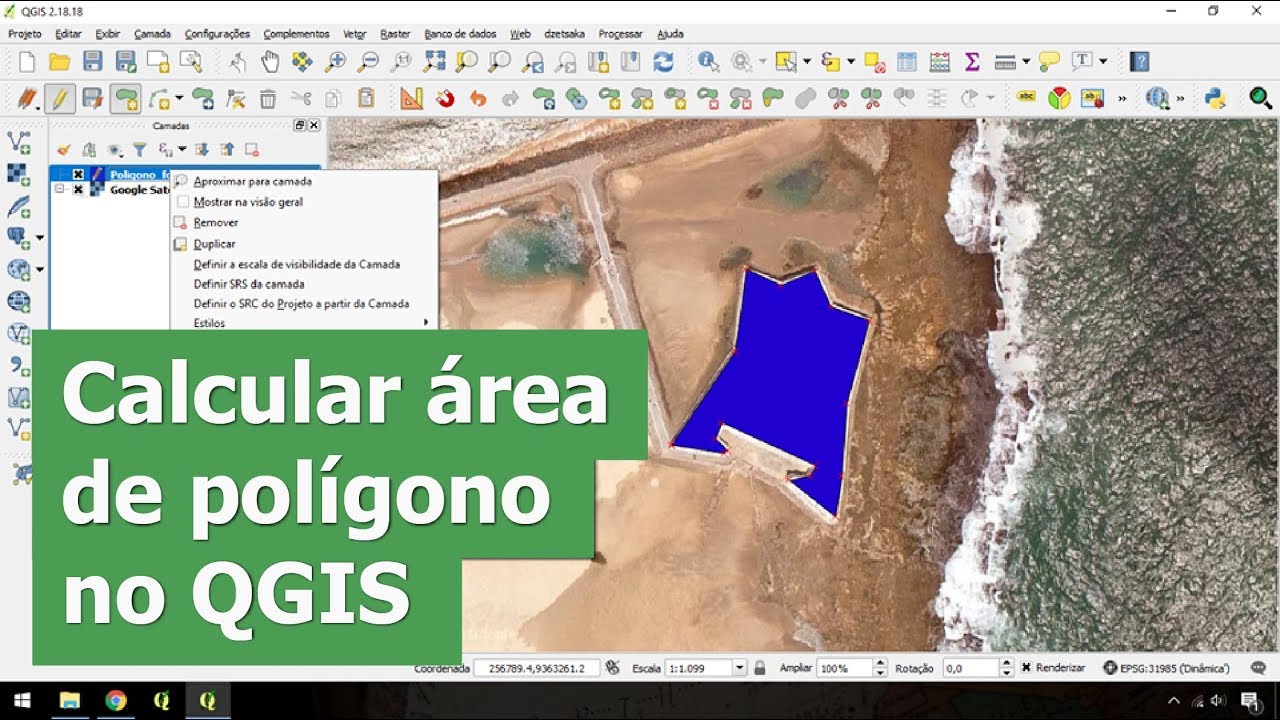Open Chrome from the taskbar
The height and width of the screenshot is (720, 1280).
coord(116,700)
